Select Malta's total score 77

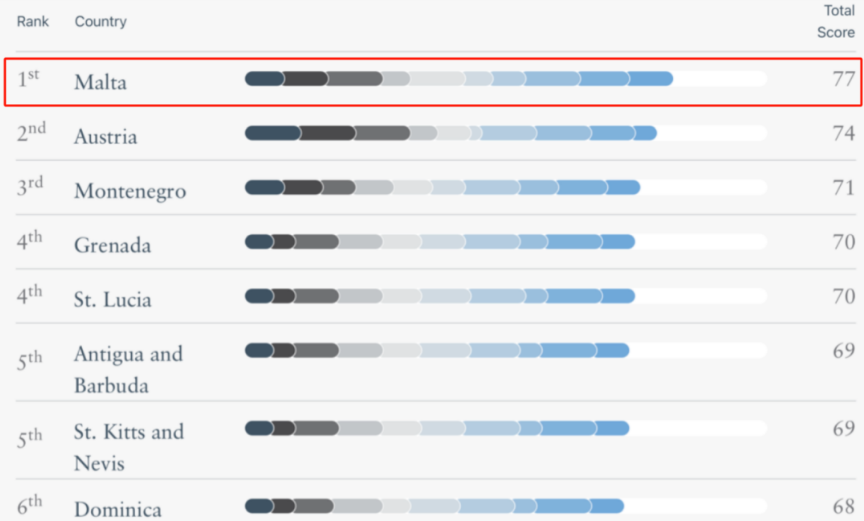coord(844,79)
